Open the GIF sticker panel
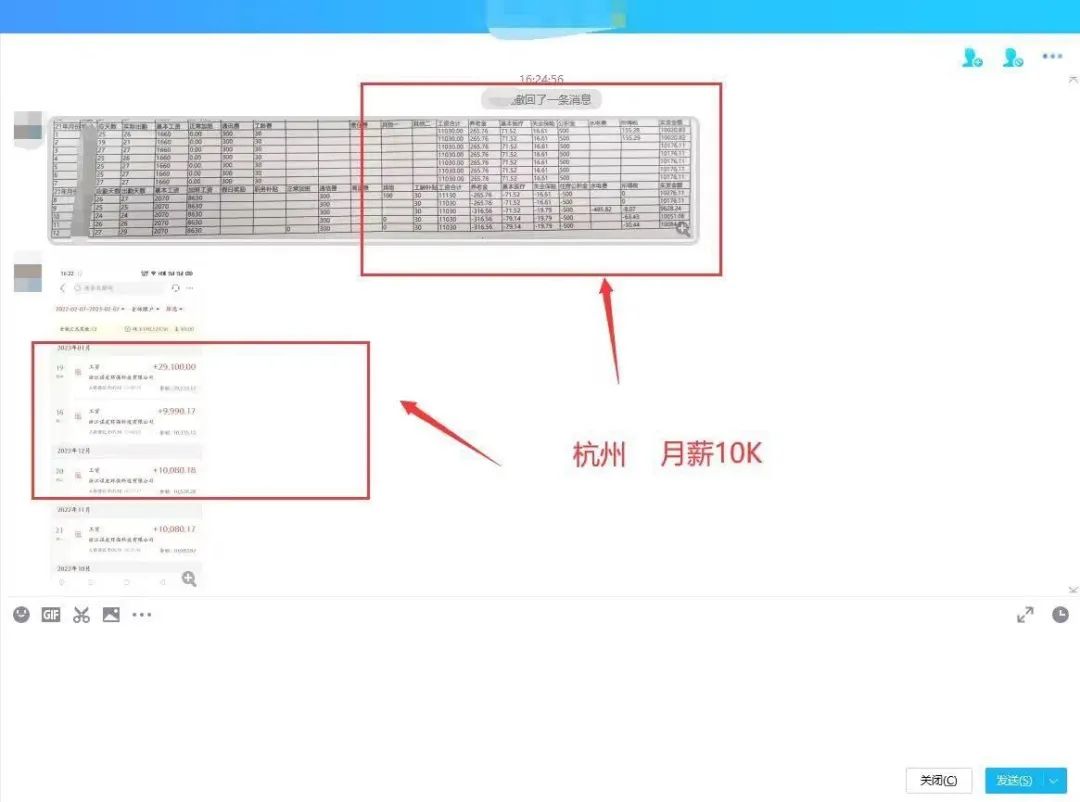Image resolution: width=1080 pixels, height=802 pixels. coord(51,615)
